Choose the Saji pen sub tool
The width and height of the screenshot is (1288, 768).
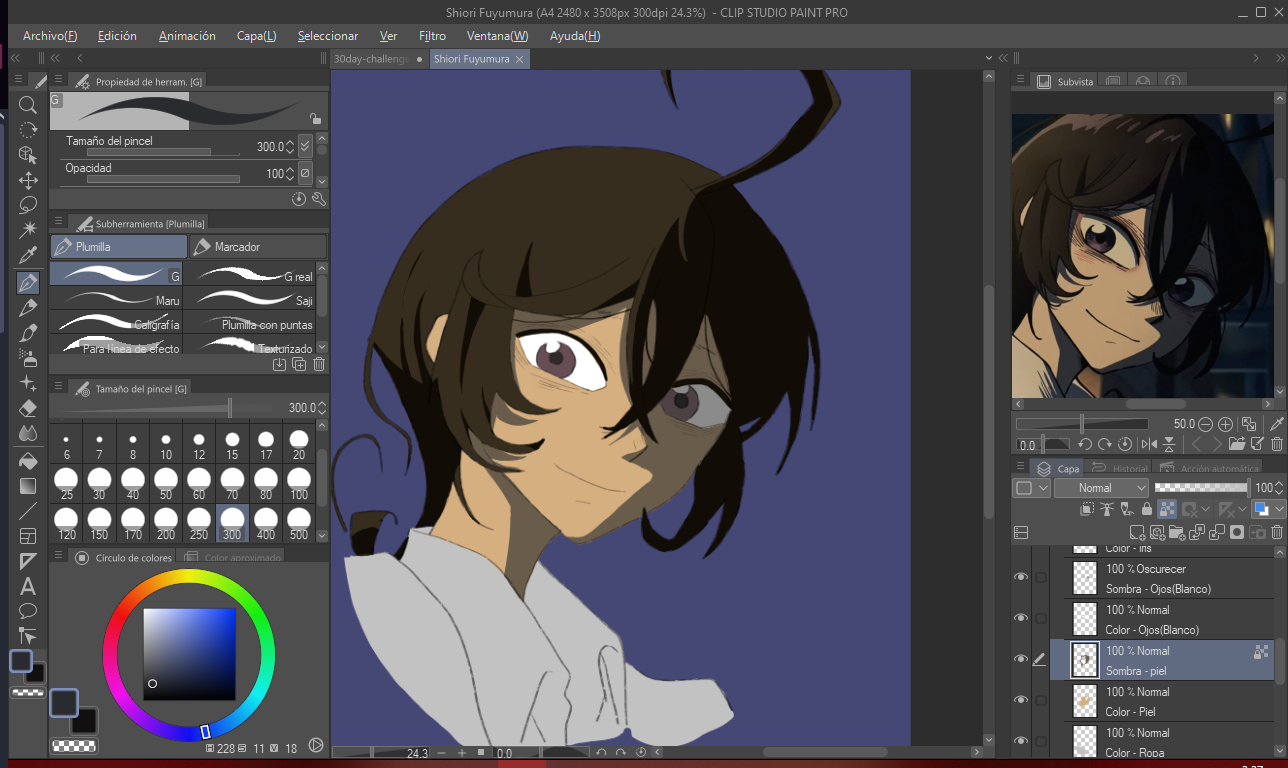[250, 299]
